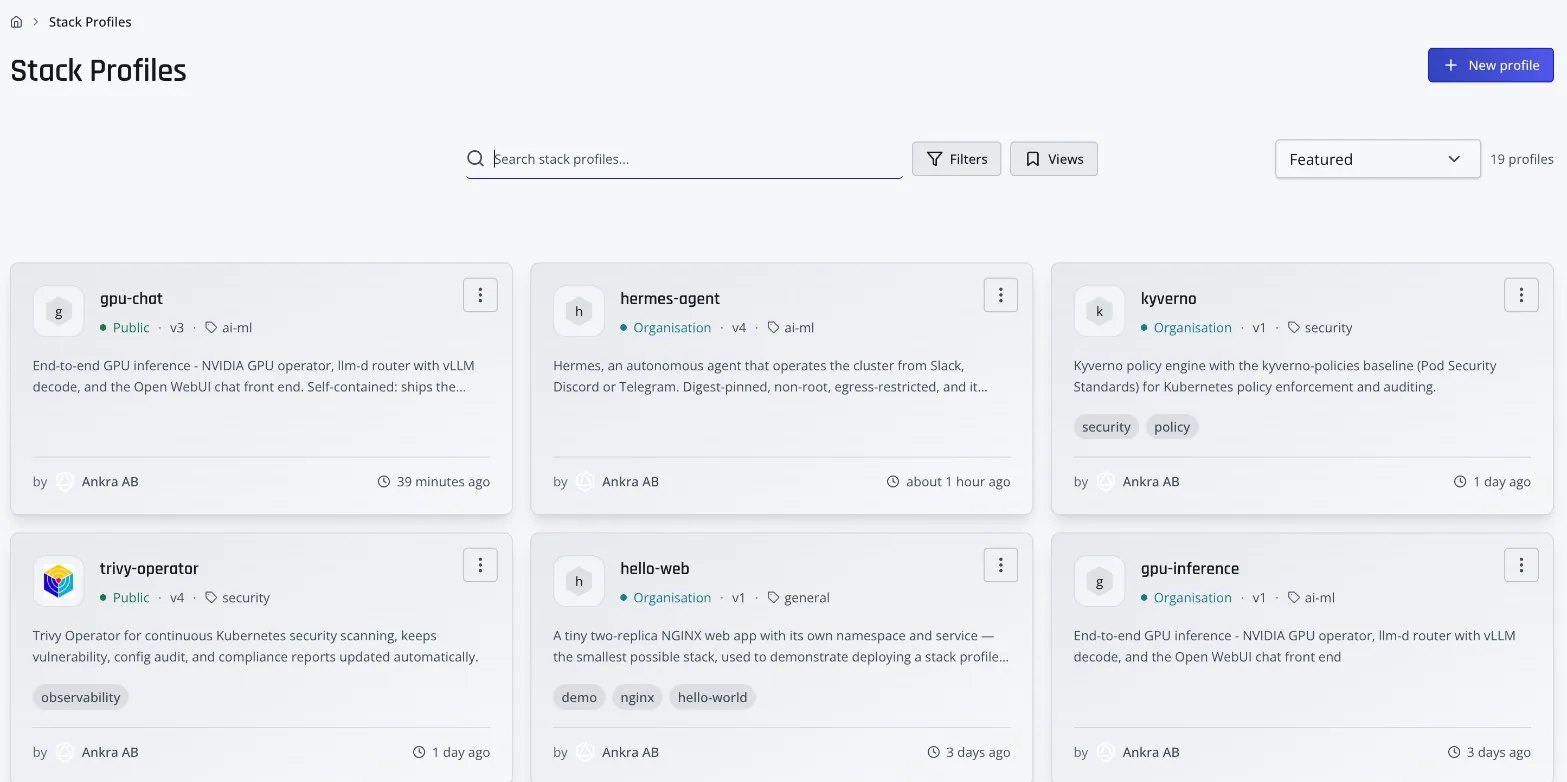Open the trivy-operator profile title
This screenshot has width=1567, height=782.
coord(149,568)
